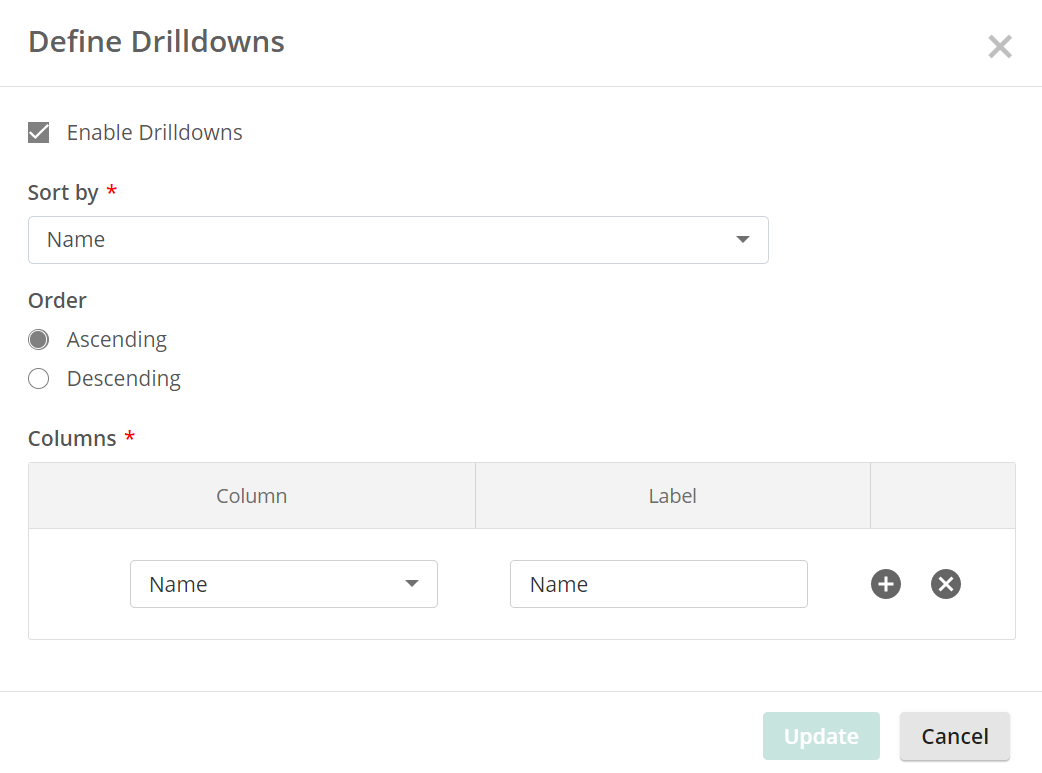The width and height of the screenshot is (1042, 773).
Task: Click the Column dropdown's chevron icon
Action: (x=412, y=584)
